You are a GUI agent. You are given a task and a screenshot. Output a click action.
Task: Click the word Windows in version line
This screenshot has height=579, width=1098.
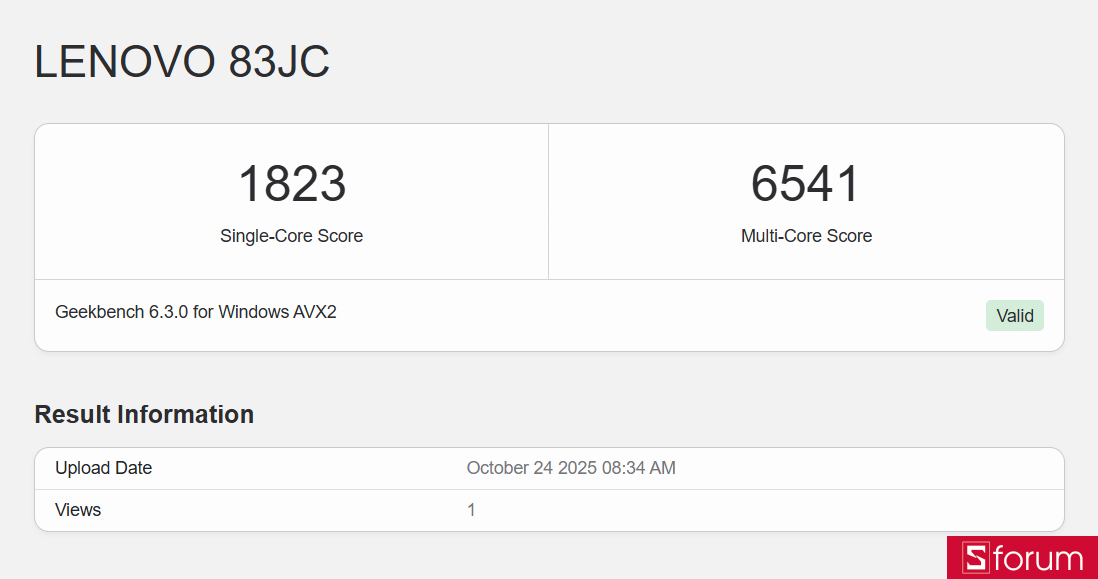coord(254,312)
